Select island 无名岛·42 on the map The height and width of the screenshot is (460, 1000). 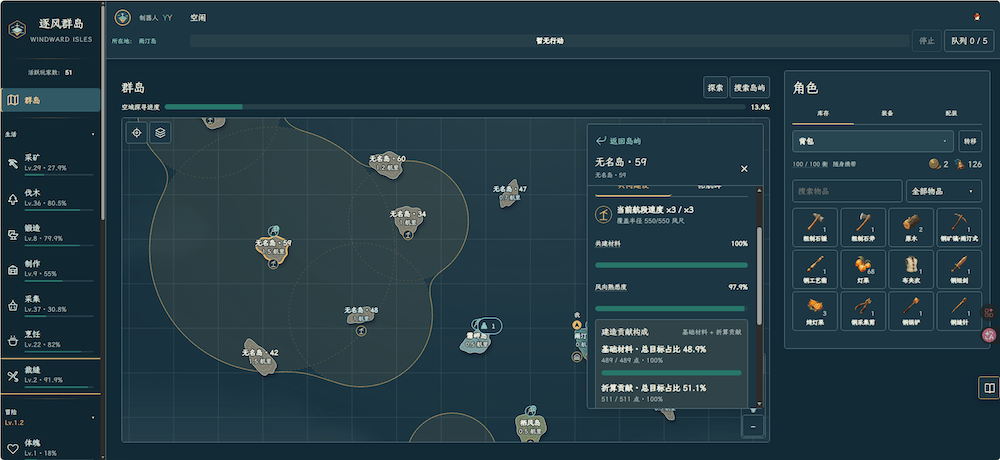click(260, 357)
